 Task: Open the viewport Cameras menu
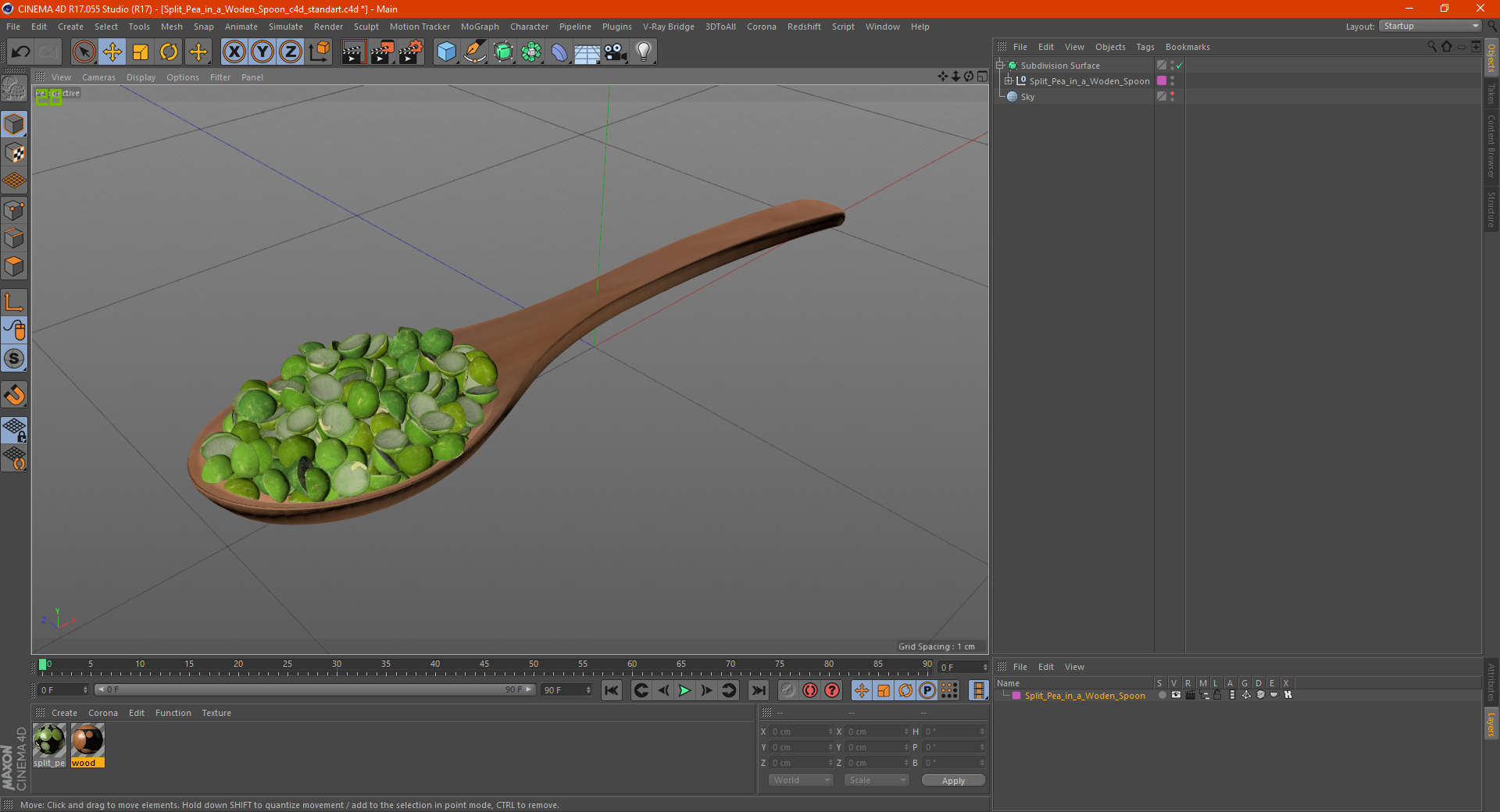pyautogui.click(x=98, y=77)
